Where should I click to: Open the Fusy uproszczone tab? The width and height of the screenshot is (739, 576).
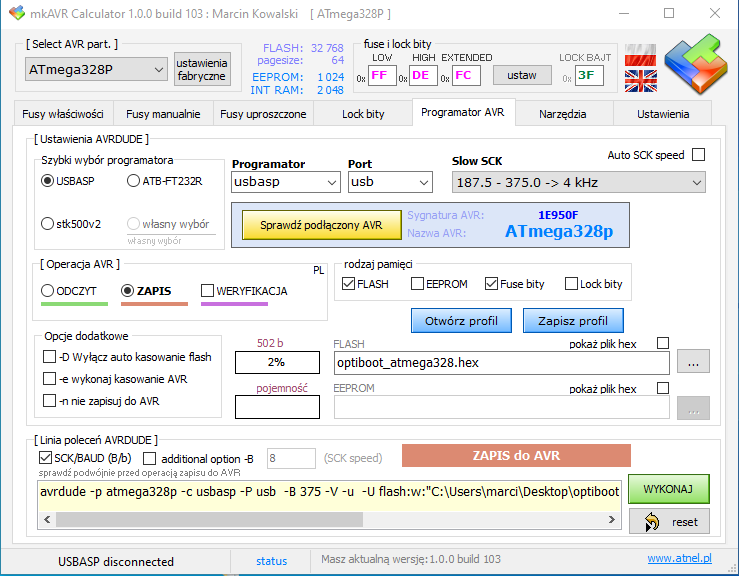pos(263,114)
